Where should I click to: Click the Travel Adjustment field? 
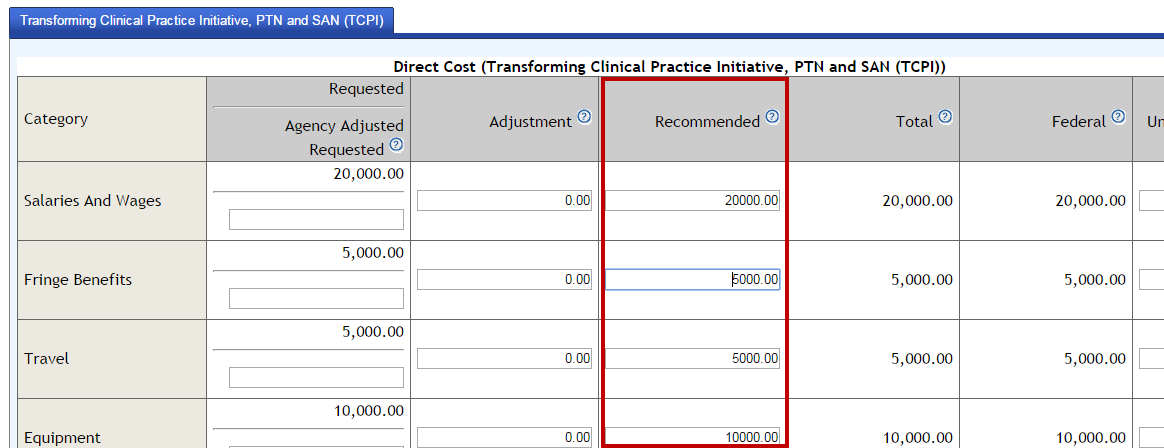[x=505, y=359]
